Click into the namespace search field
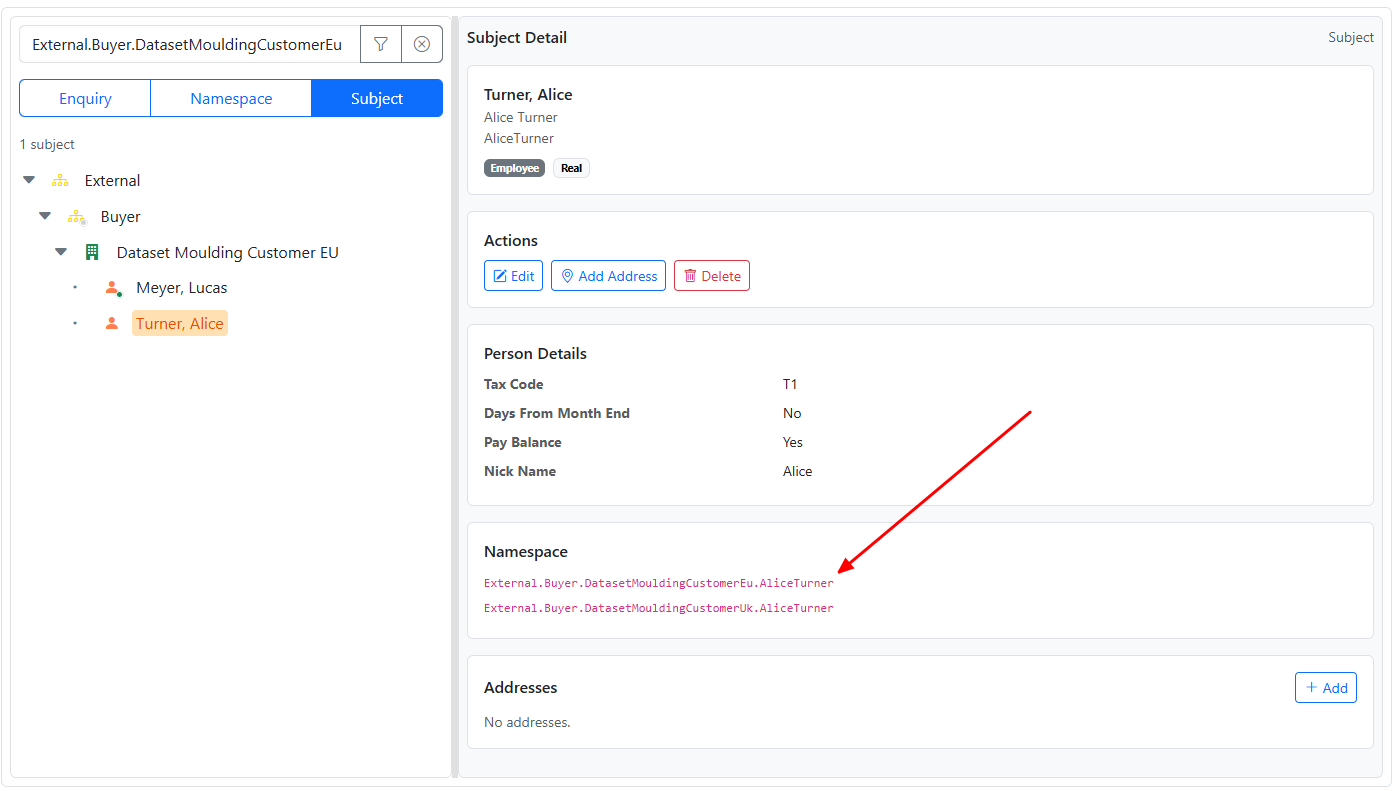Image resolution: width=1400 pixels, height=791 pixels. pyautogui.click(x=190, y=44)
